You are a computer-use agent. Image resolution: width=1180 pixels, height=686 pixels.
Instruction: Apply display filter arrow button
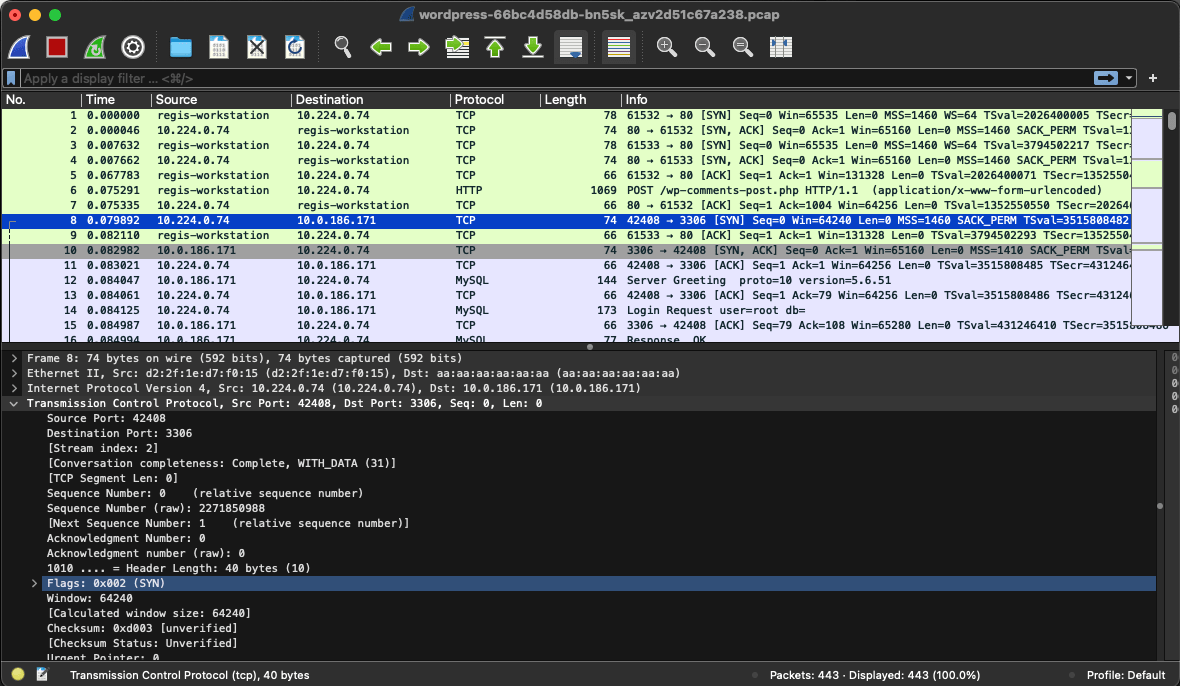(1105, 78)
